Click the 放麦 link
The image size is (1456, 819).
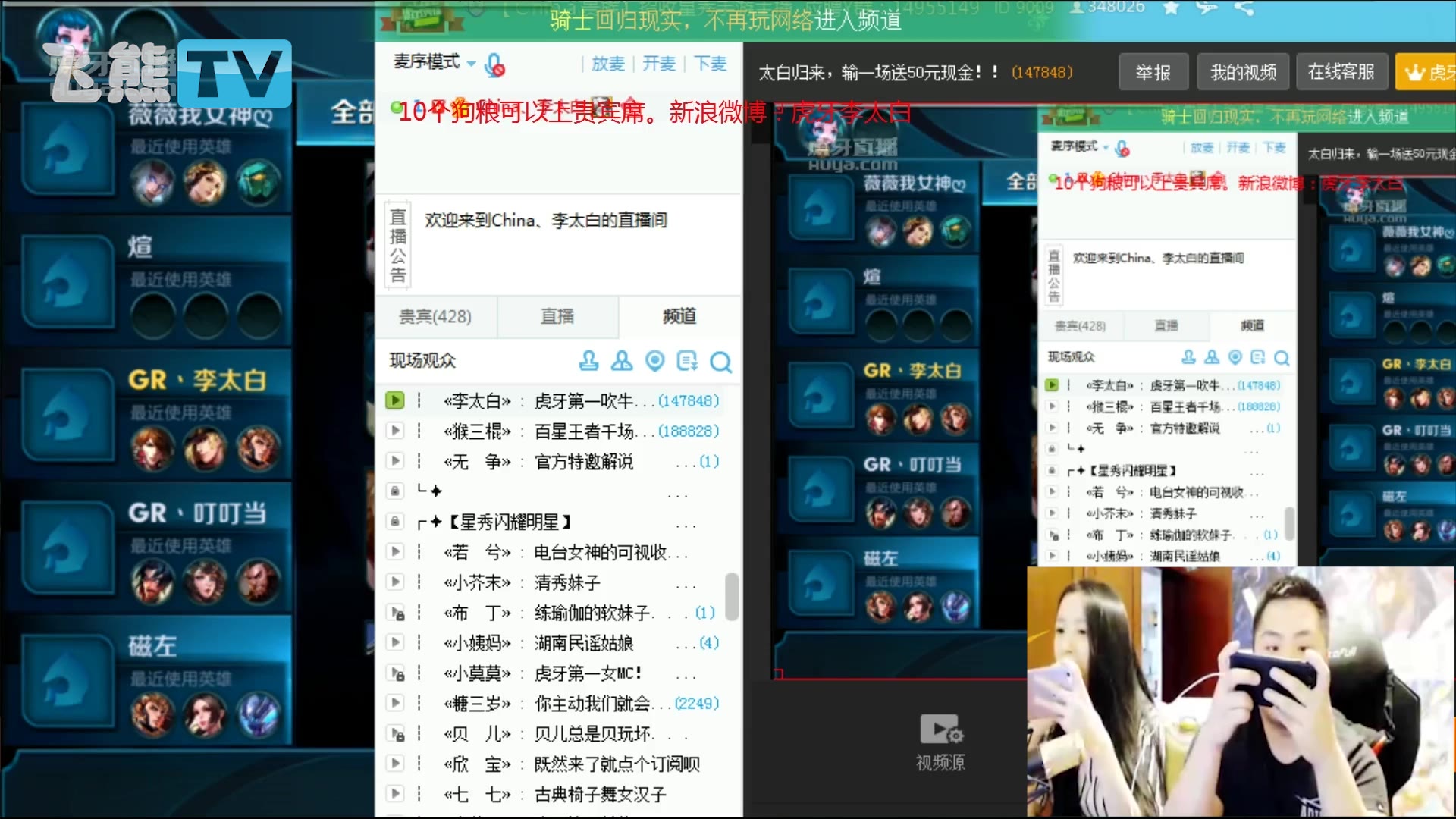[607, 64]
